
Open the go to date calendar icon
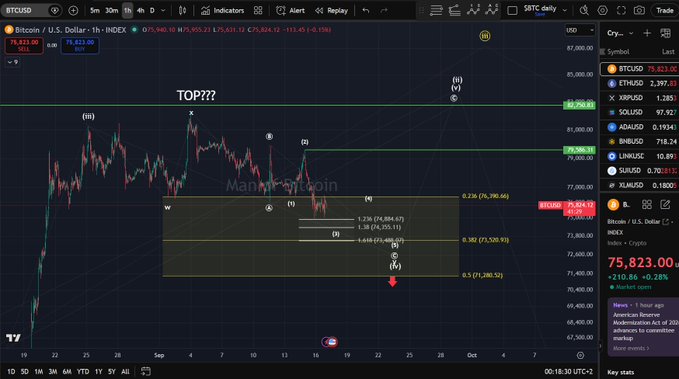(146, 371)
